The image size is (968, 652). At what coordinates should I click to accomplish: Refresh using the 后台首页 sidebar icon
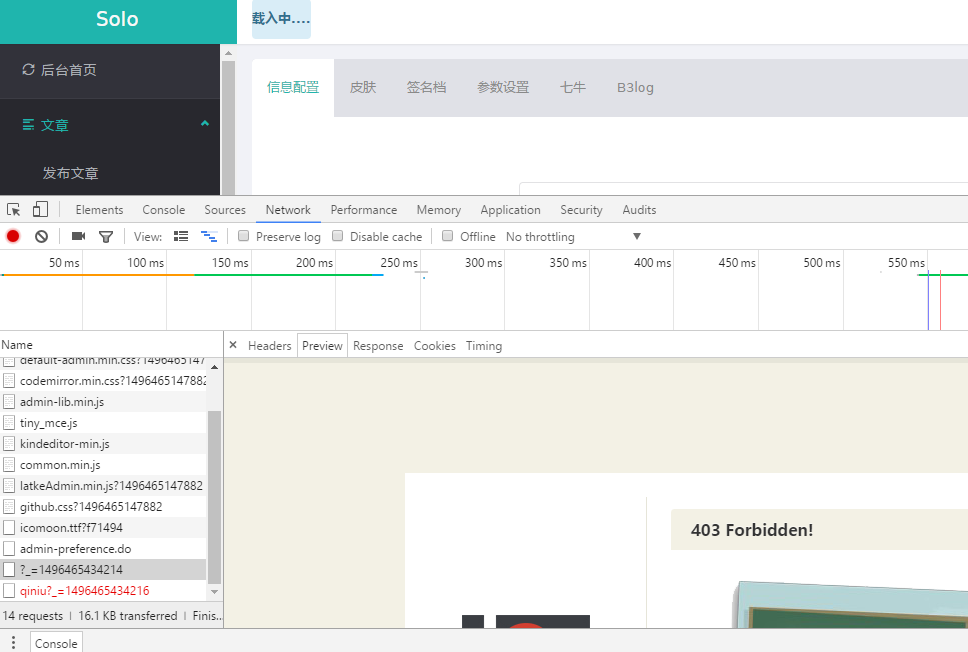(28, 70)
